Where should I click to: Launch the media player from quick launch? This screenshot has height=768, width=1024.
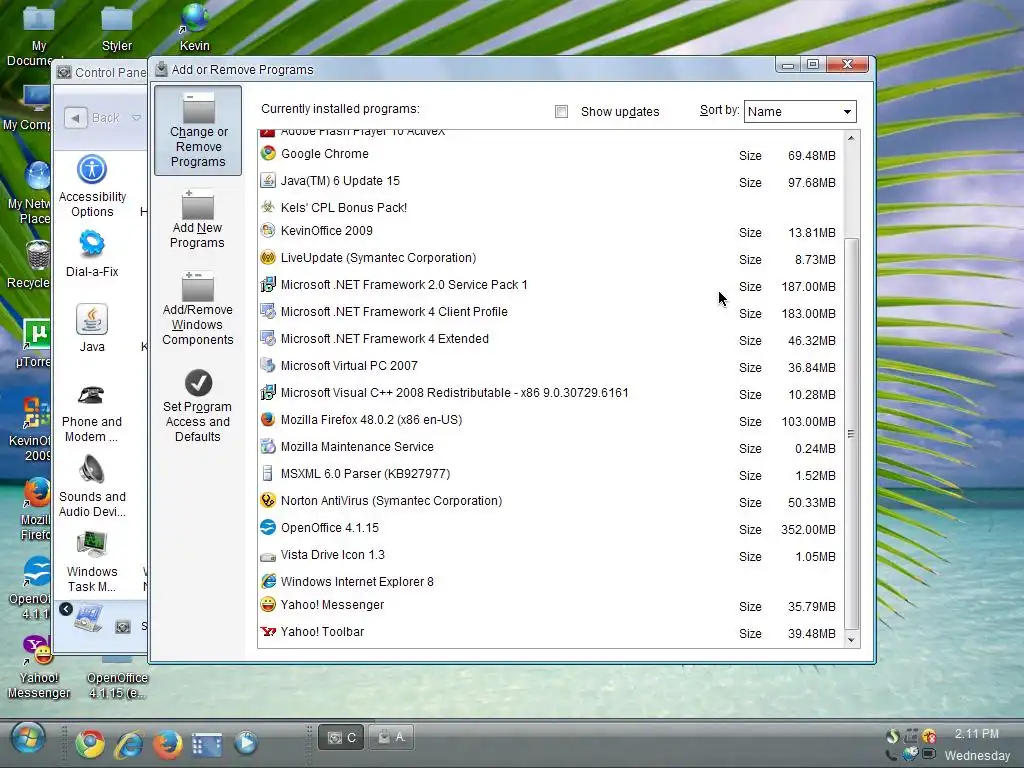(x=246, y=743)
